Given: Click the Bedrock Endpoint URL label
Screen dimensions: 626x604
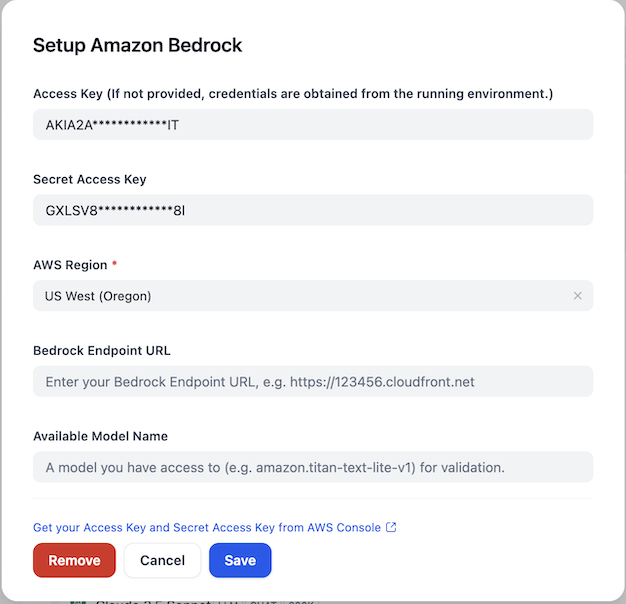Looking at the screenshot, I should tap(102, 350).
